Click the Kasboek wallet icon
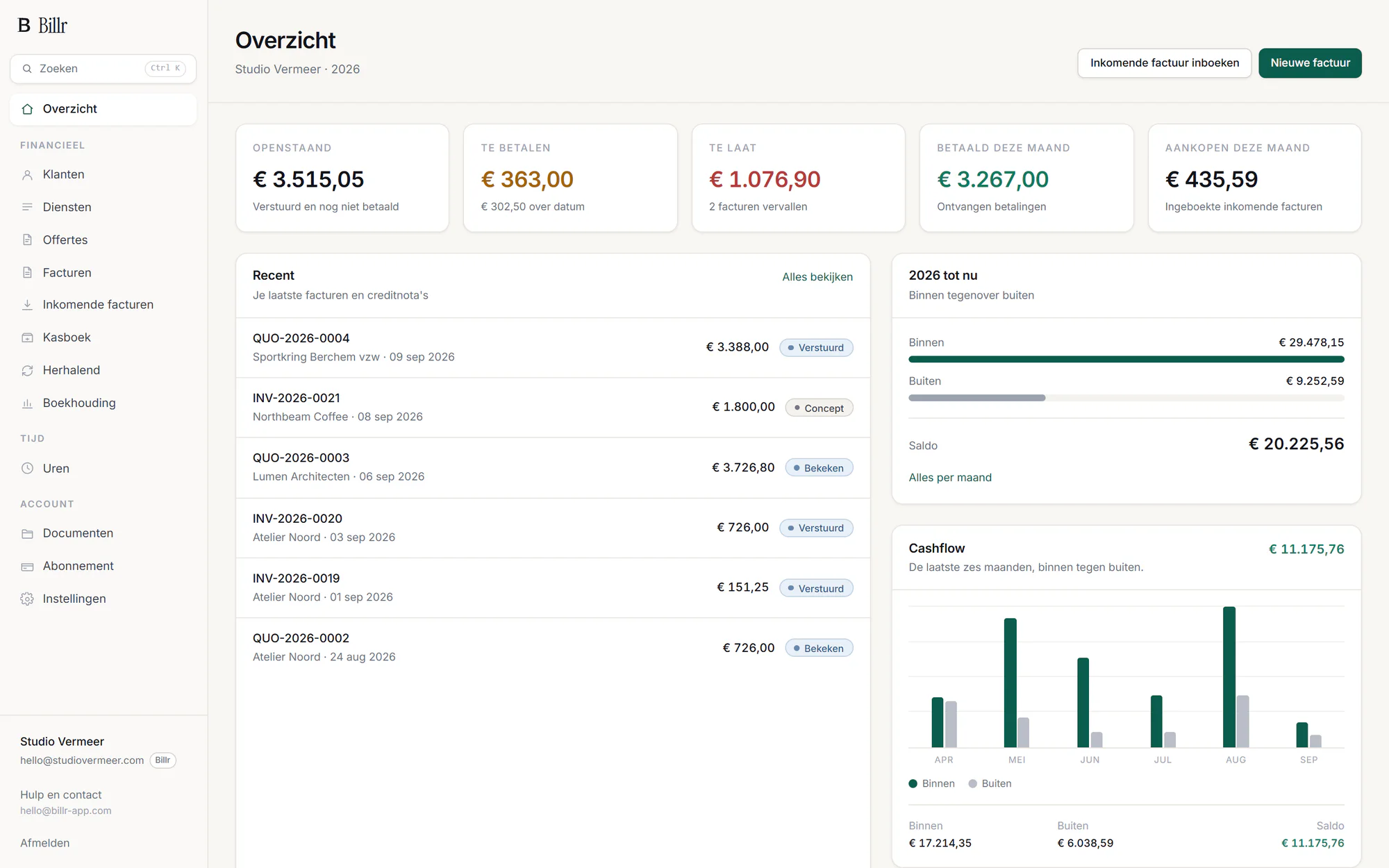The image size is (1389, 868). click(27, 337)
